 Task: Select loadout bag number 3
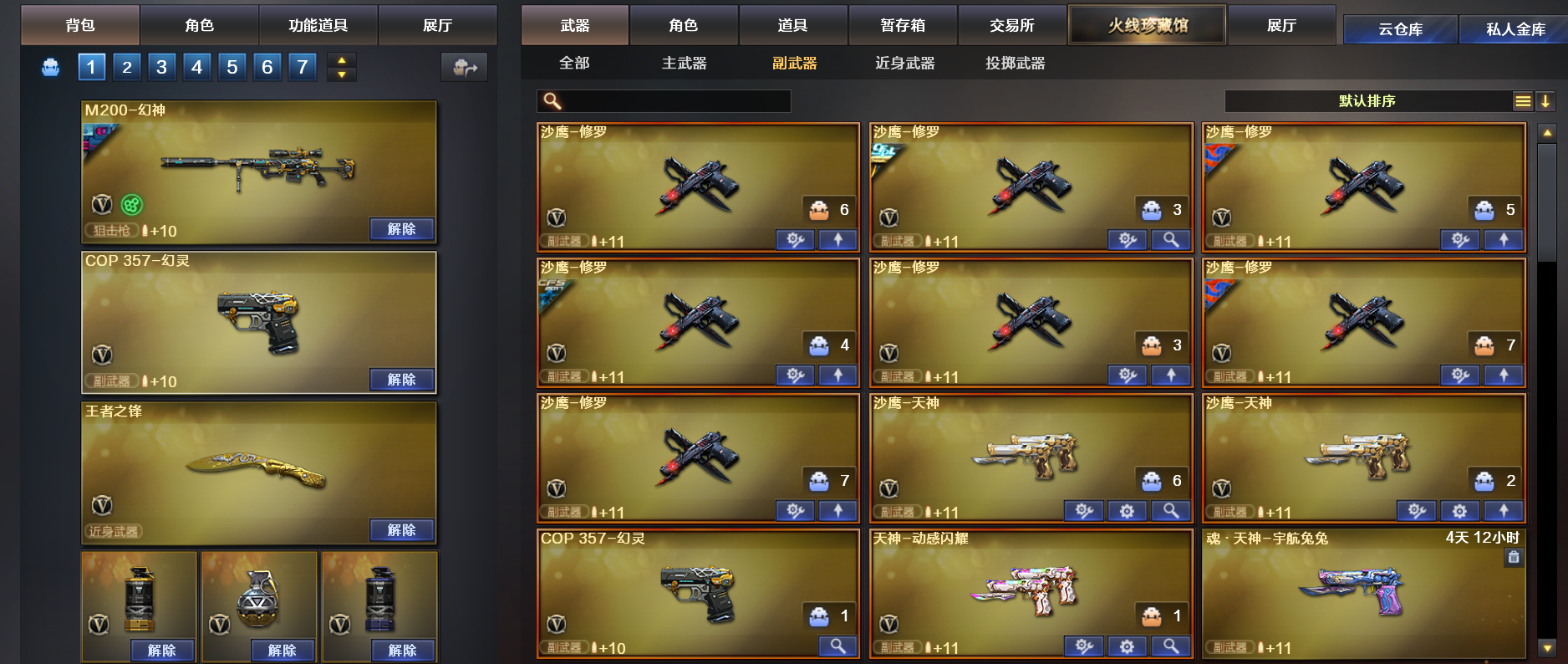pos(161,67)
